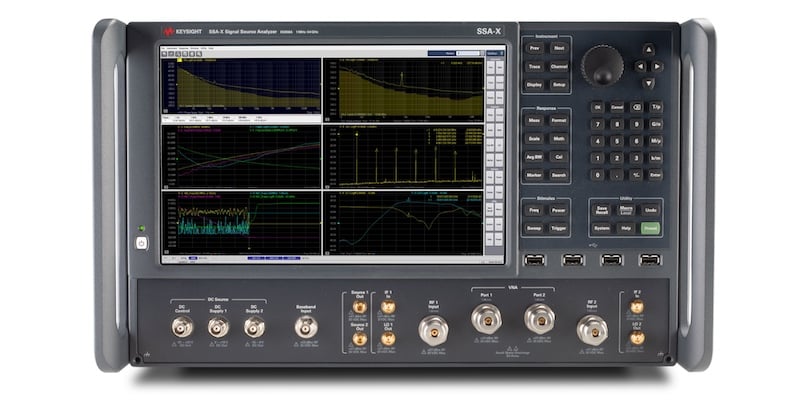
Task: Tap the Power key in Stimulus group
Action: 559,210
